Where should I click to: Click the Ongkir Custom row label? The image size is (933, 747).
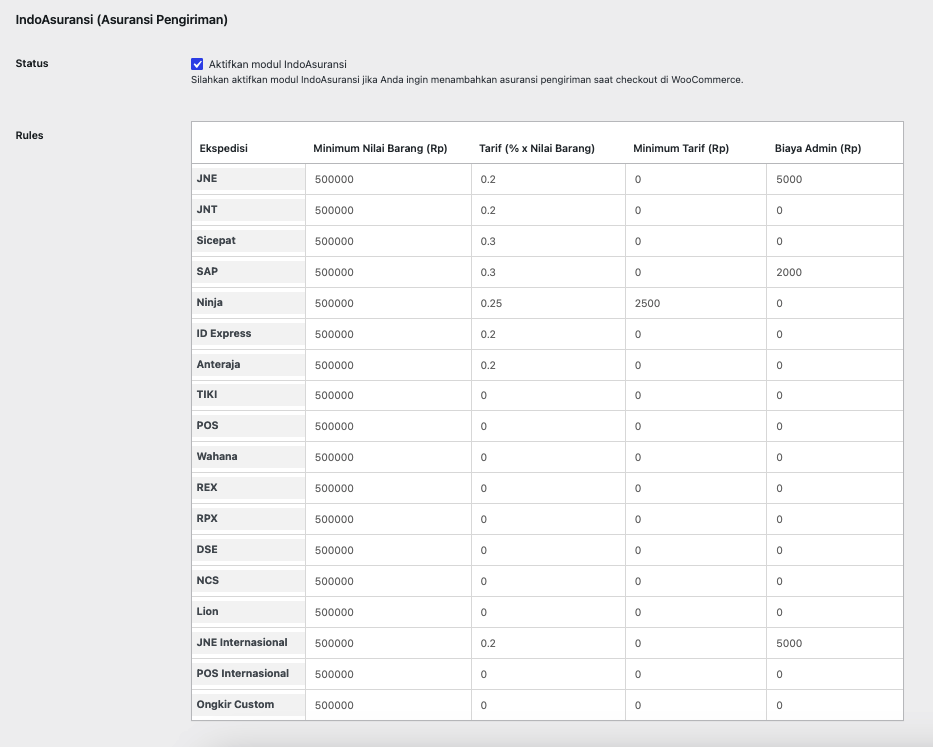(235, 704)
